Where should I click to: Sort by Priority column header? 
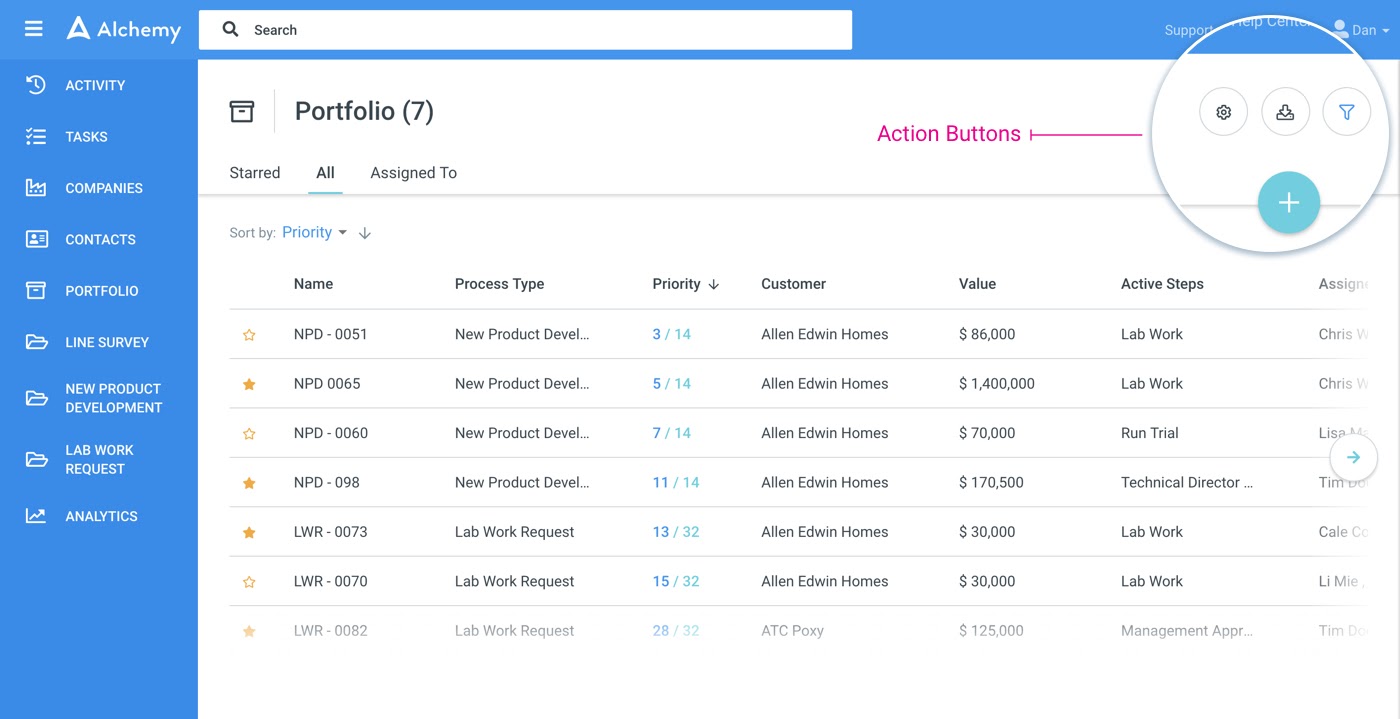[686, 284]
